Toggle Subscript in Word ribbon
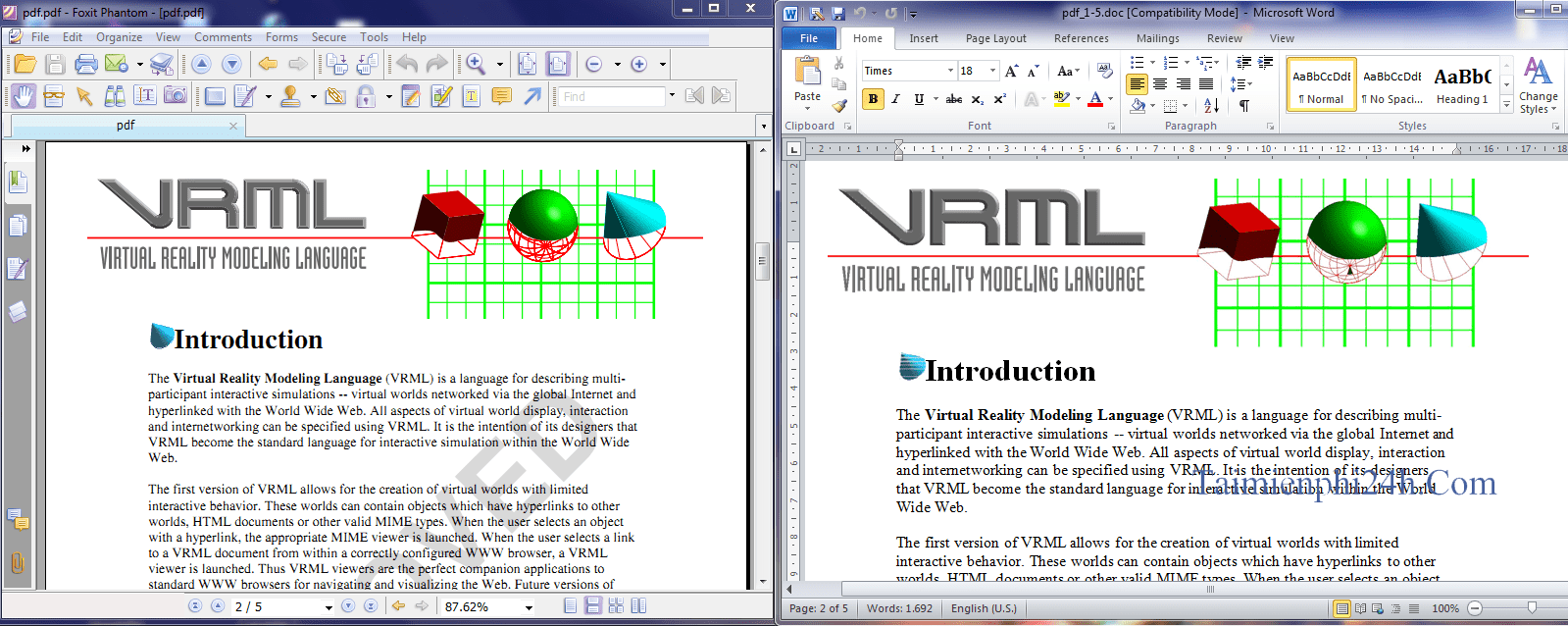This screenshot has height=626, width=1568. tap(978, 99)
